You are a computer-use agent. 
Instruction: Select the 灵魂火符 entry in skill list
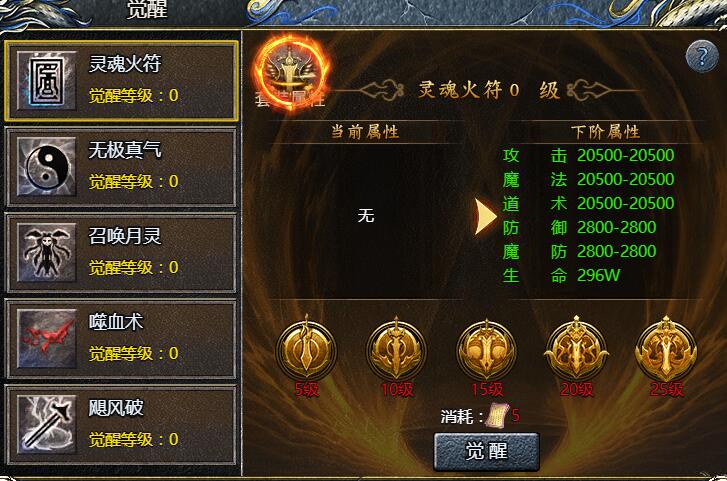pyautogui.click(x=121, y=81)
